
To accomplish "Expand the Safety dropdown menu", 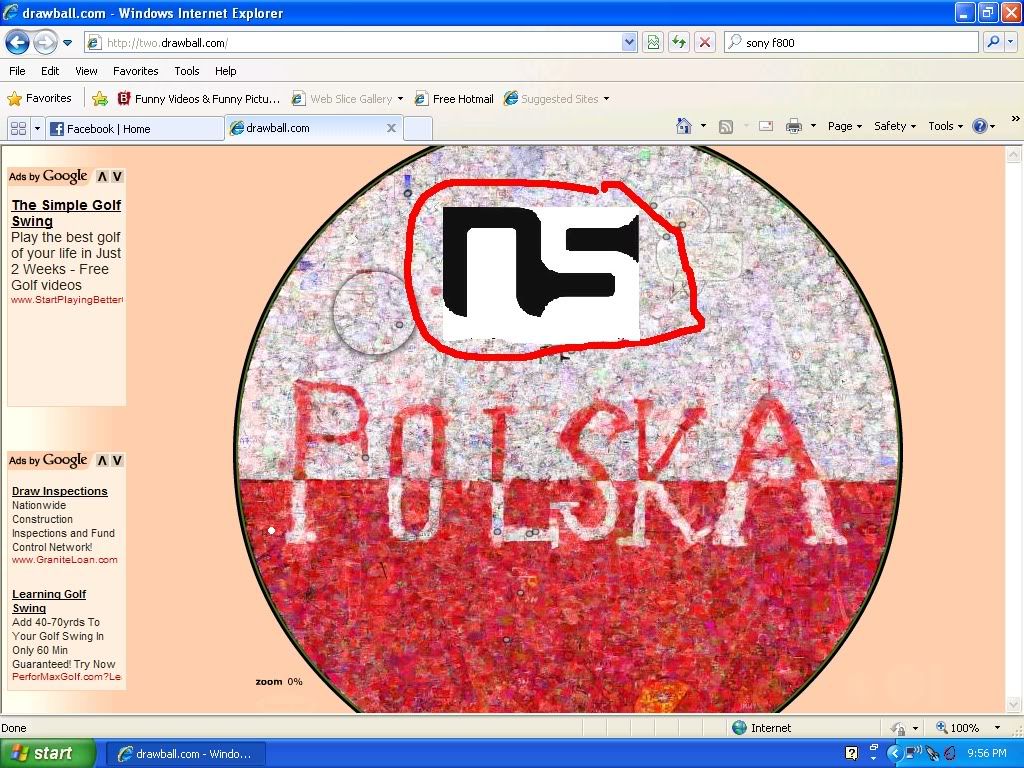I will point(894,126).
